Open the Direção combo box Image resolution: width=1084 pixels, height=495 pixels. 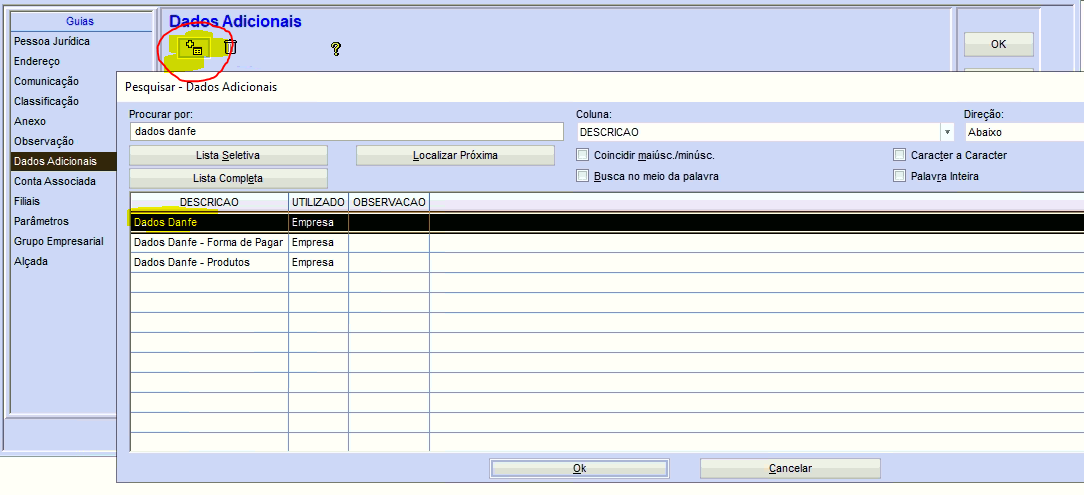(x=1022, y=132)
